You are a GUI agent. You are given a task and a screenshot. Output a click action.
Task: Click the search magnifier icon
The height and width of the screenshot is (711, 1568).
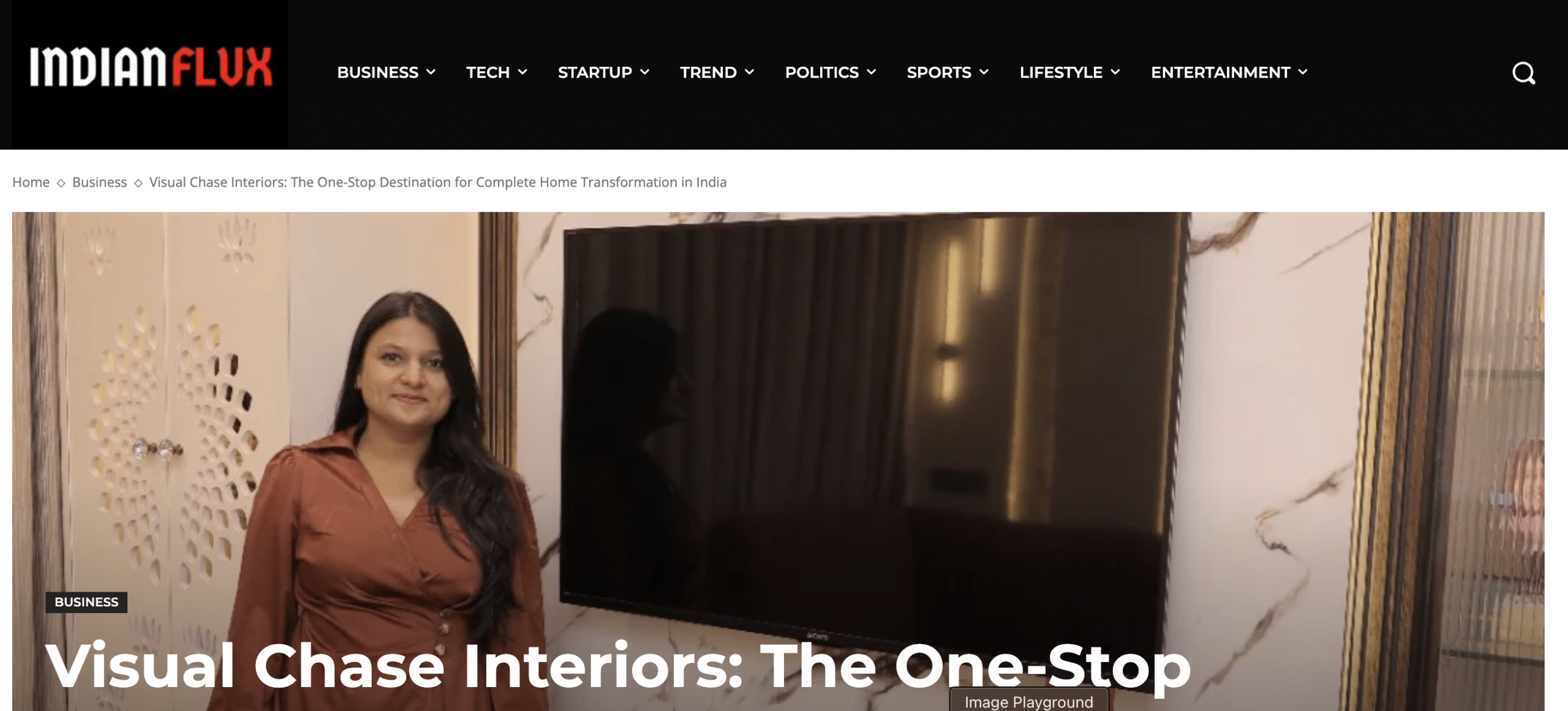click(x=1523, y=73)
